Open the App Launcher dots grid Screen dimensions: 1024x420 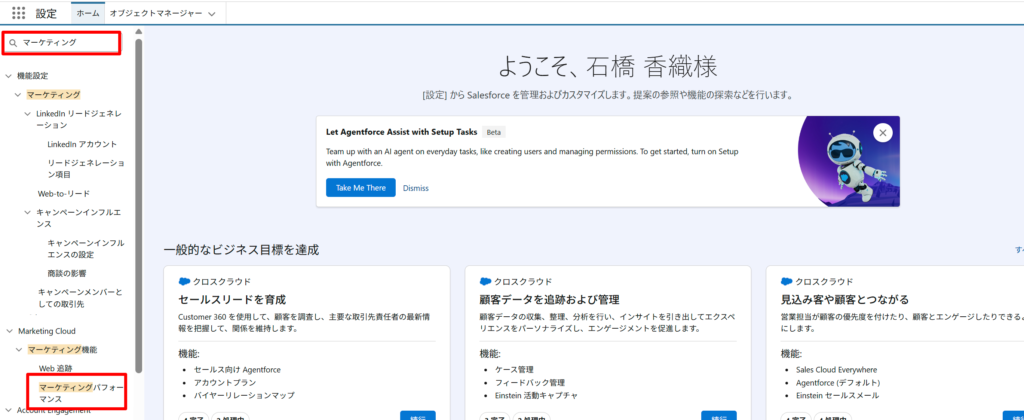(x=19, y=13)
